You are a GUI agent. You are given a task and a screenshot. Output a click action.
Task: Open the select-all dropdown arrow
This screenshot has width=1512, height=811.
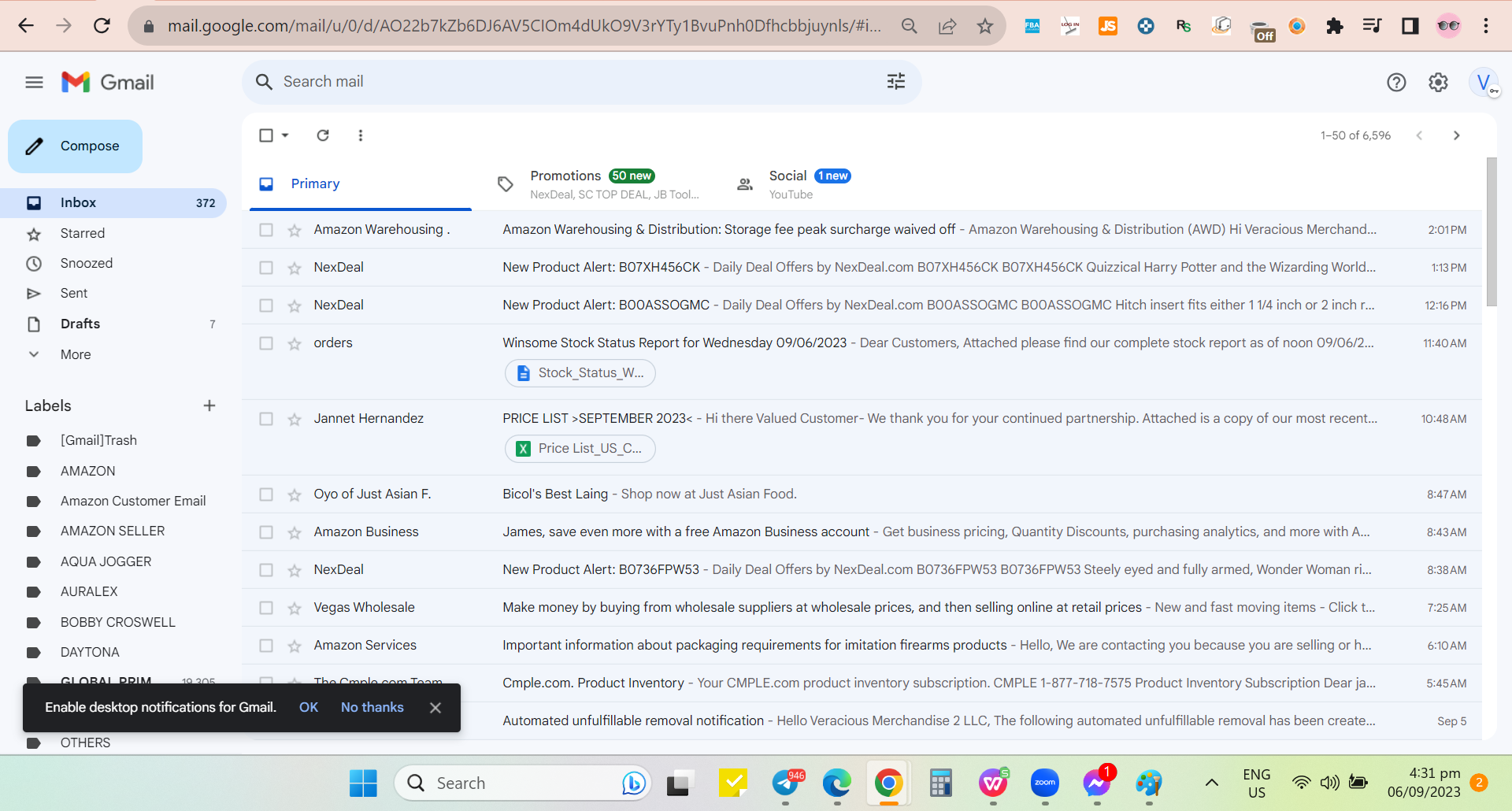coord(285,135)
